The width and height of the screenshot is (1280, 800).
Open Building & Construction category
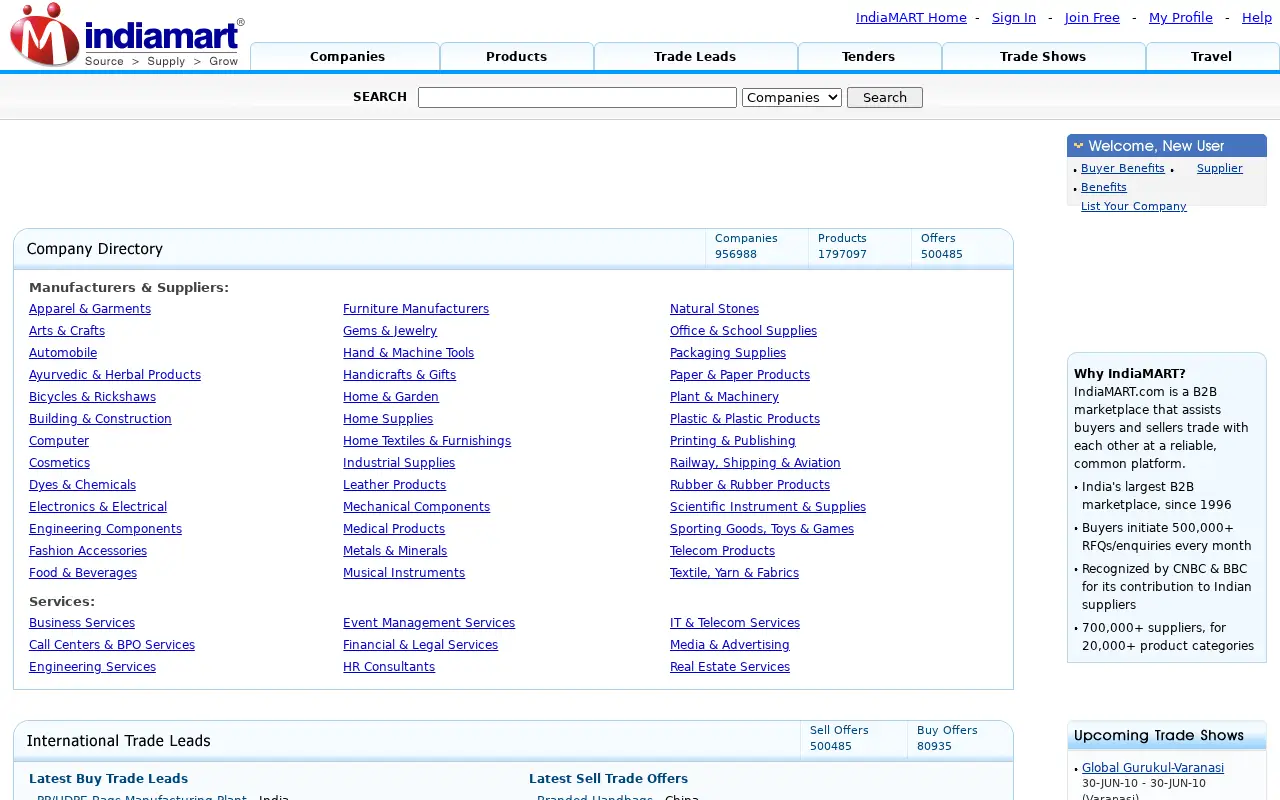[100, 419]
